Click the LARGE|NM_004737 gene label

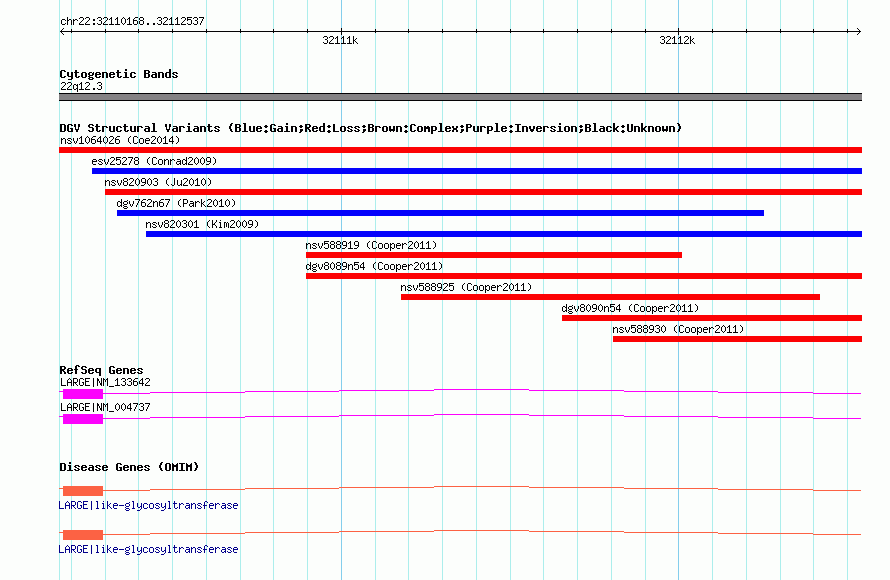coord(105,407)
